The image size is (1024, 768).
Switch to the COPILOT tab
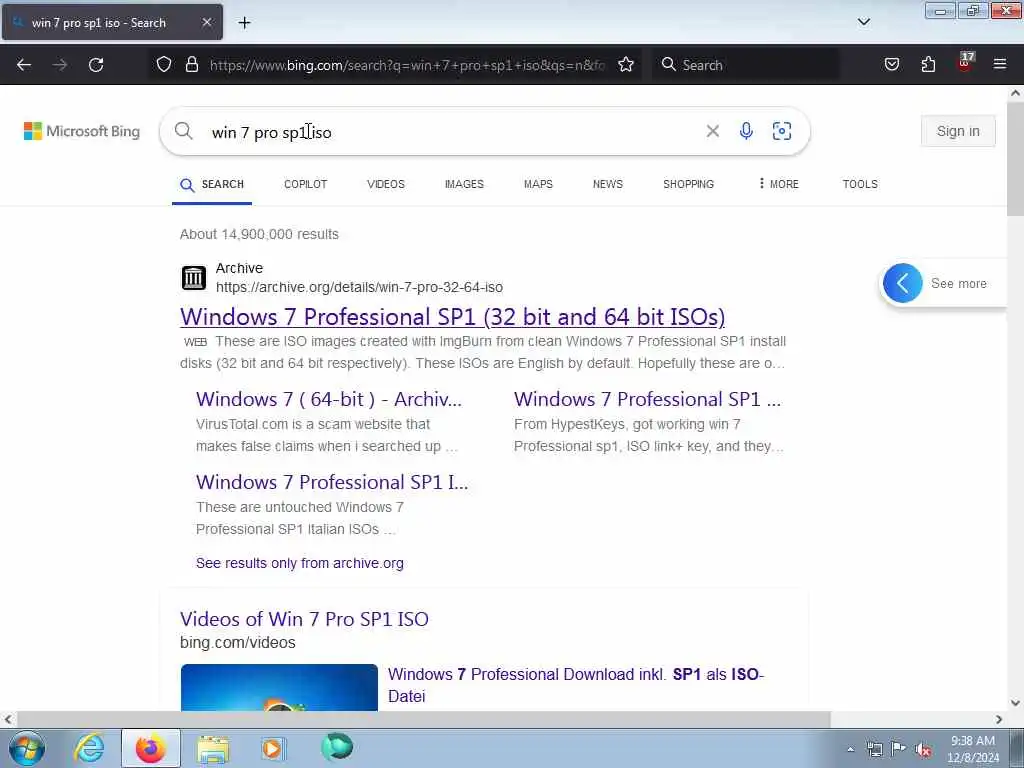coord(306,184)
